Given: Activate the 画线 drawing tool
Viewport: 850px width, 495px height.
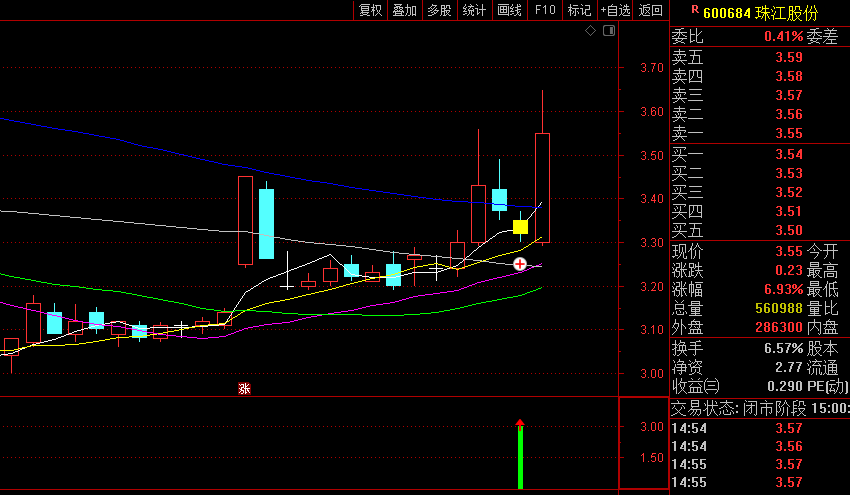Looking at the screenshot, I should coord(510,10).
